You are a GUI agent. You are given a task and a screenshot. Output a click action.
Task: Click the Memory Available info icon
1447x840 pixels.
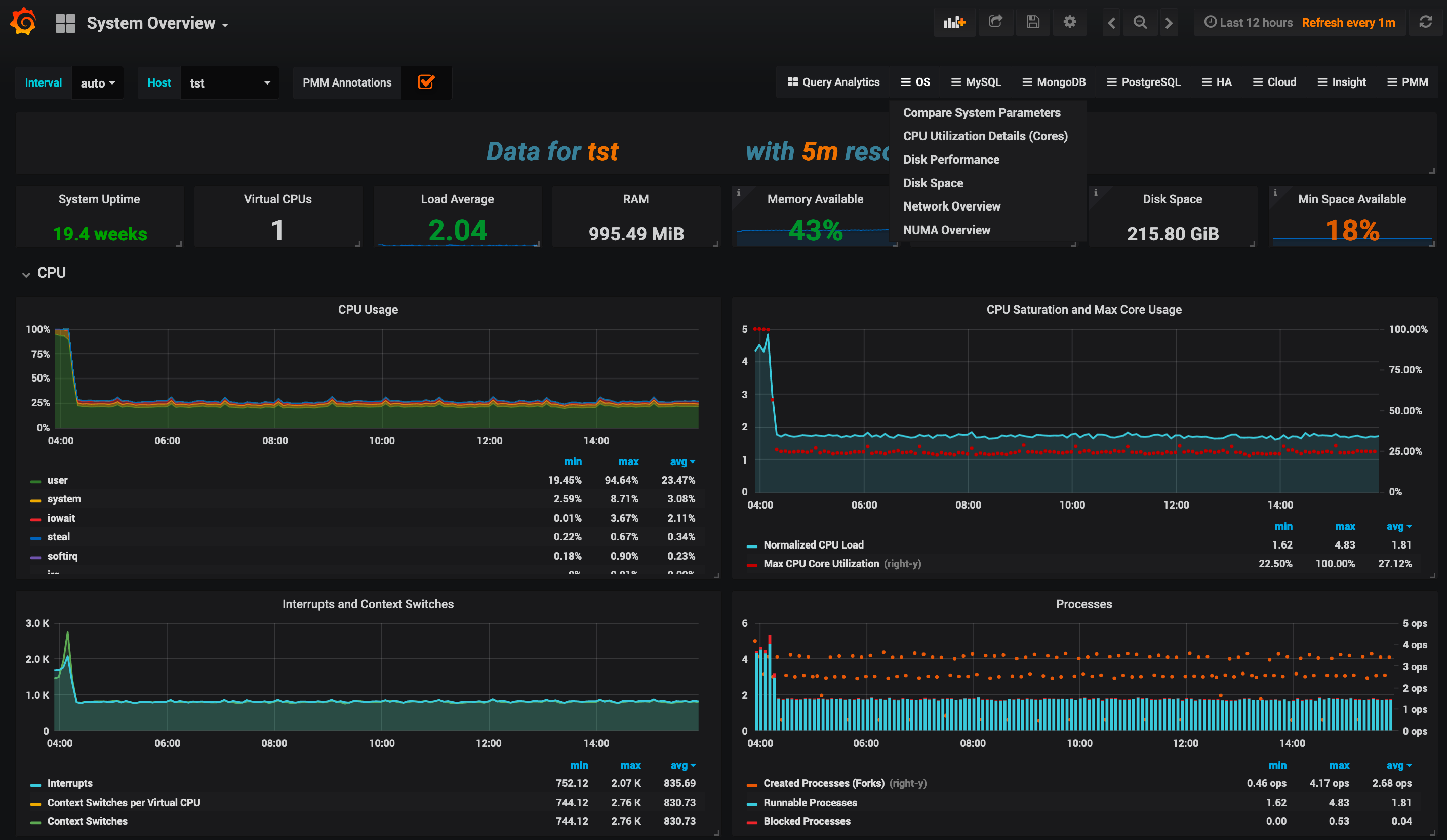click(x=738, y=193)
